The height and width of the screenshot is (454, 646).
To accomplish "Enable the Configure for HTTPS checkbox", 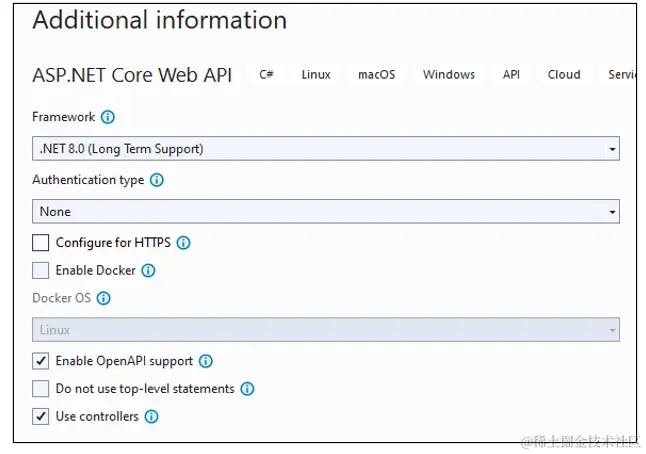I will (40, 243).
